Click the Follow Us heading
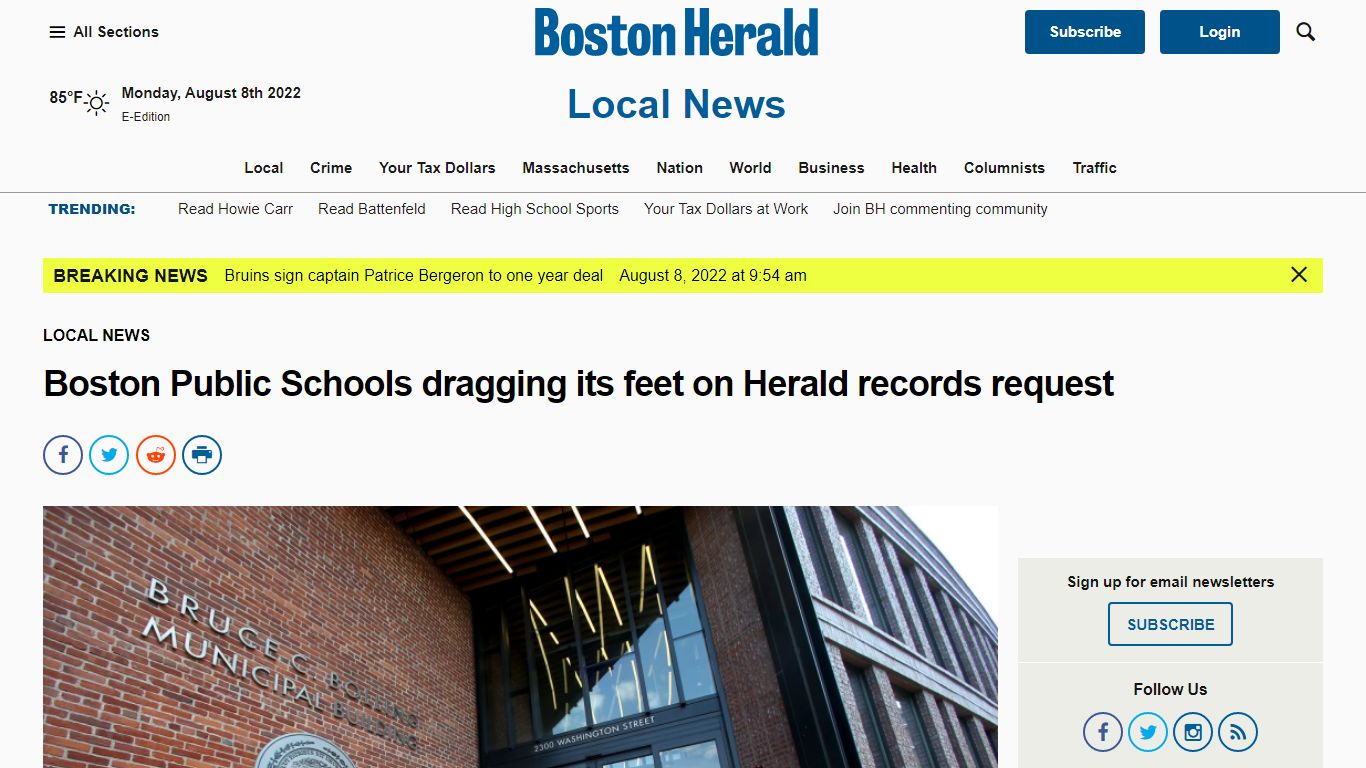This screenshot has height=768, width=1366. tap(1171, 689)
